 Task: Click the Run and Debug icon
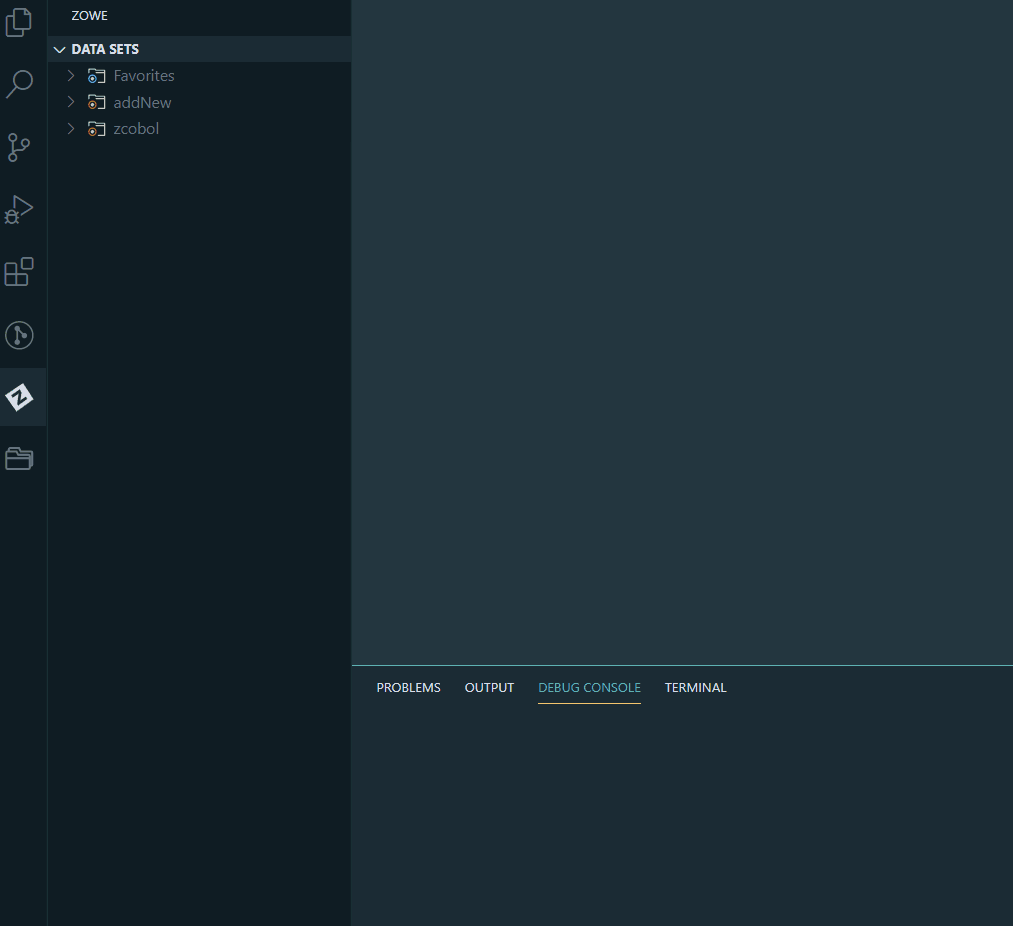tap(19, 210)
